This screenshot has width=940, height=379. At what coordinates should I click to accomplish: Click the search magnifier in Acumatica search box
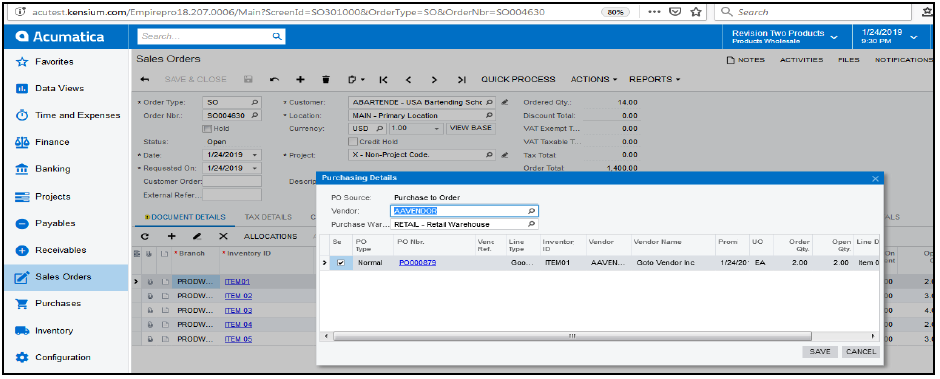coord(276,37)
